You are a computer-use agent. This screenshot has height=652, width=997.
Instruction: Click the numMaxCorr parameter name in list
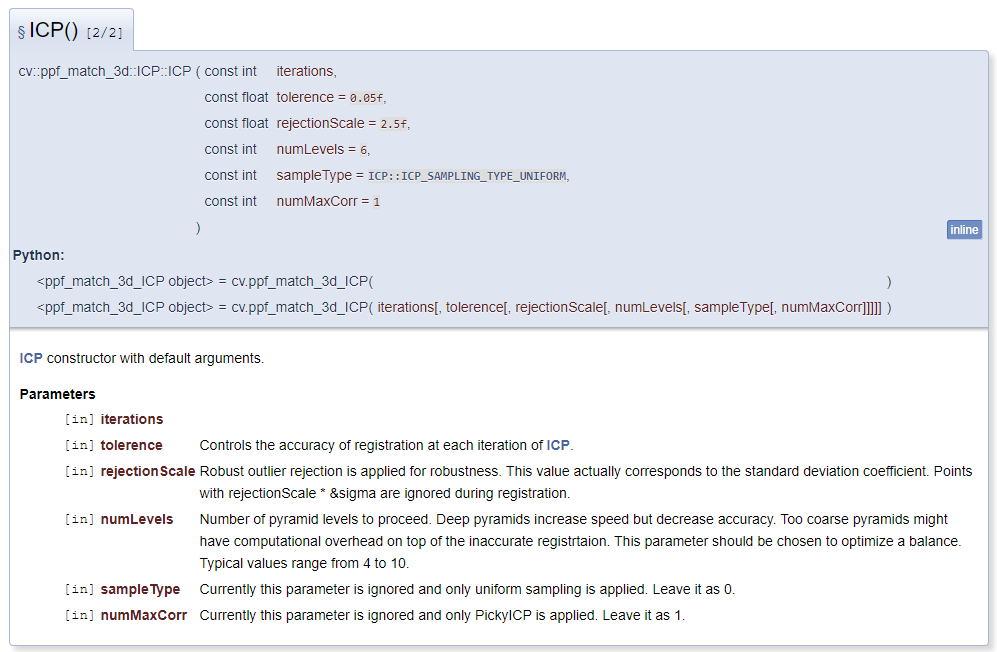pyautogui.click(x=143, y=615)
